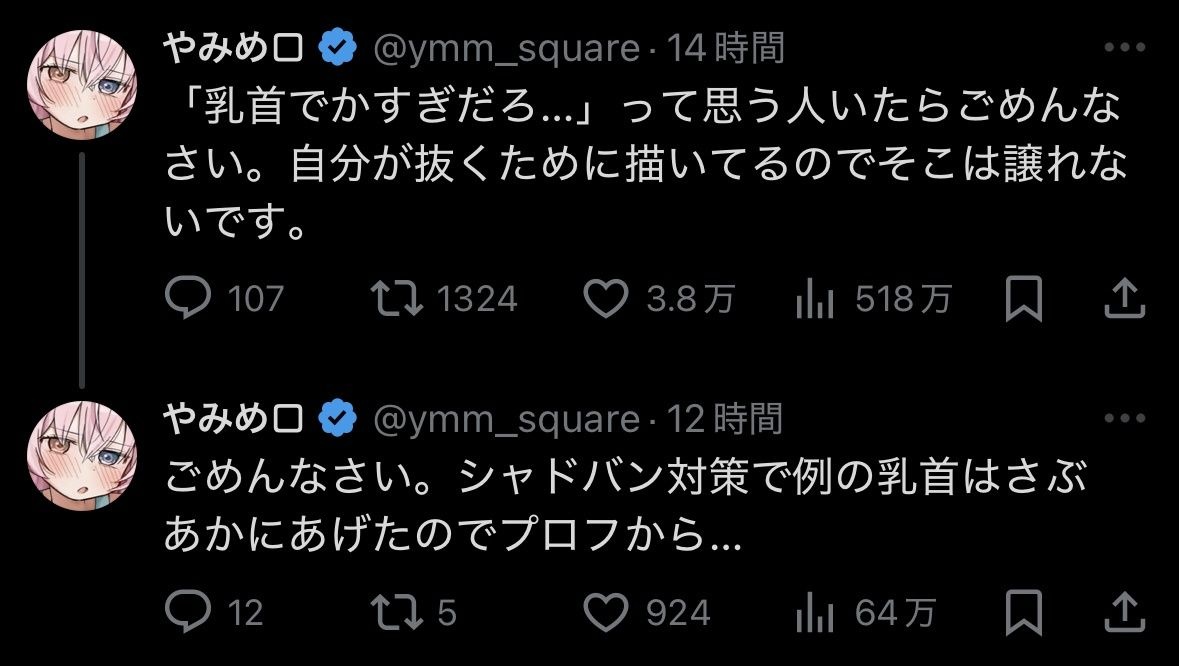Bookmark the first tweet
Viewport: 1179px width, 666px height.
pyautogui.click(x=1024, y=299)
